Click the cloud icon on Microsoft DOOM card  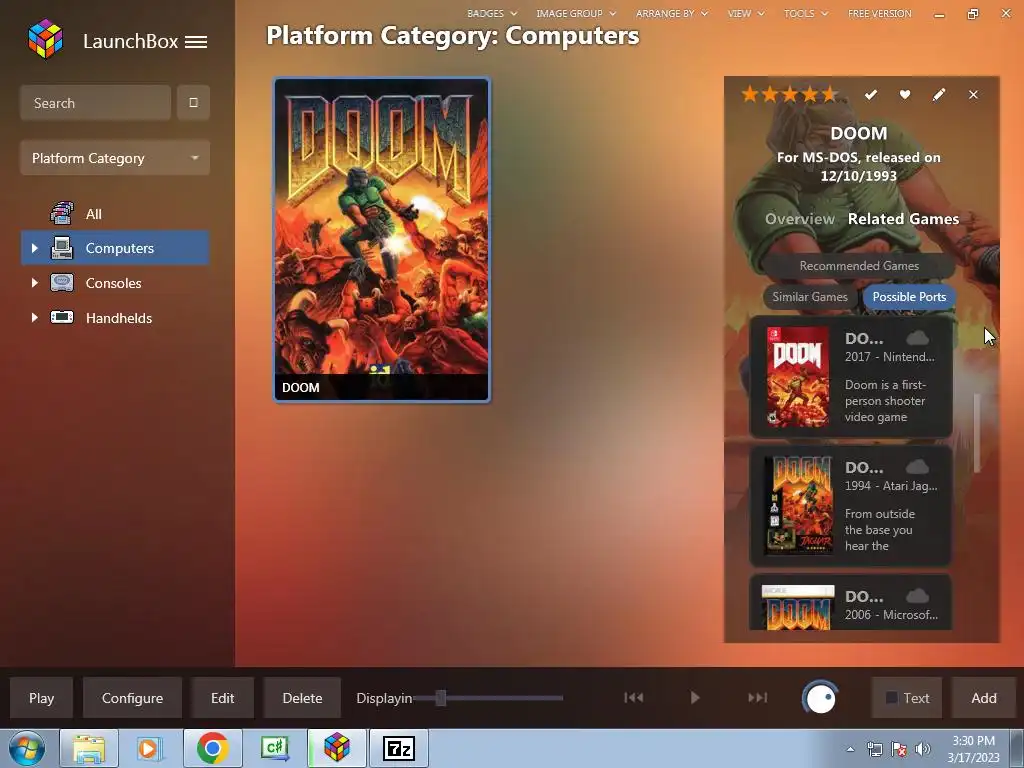pyautogui.click(x=918, y=596)
